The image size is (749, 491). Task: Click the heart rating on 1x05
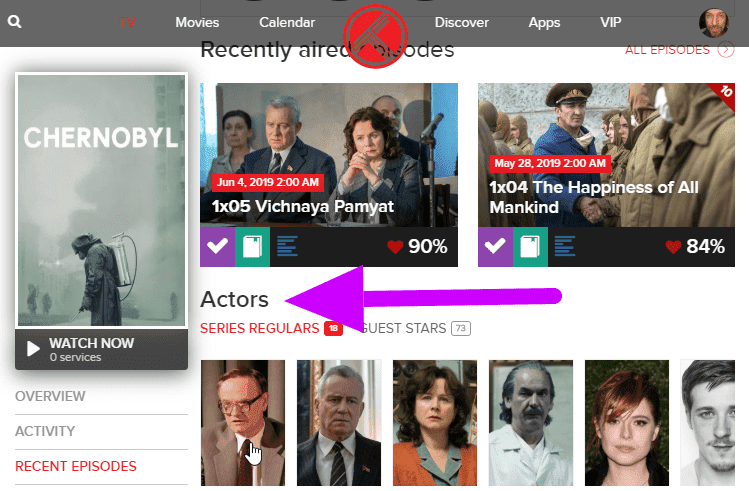click(x=395, y=247)
